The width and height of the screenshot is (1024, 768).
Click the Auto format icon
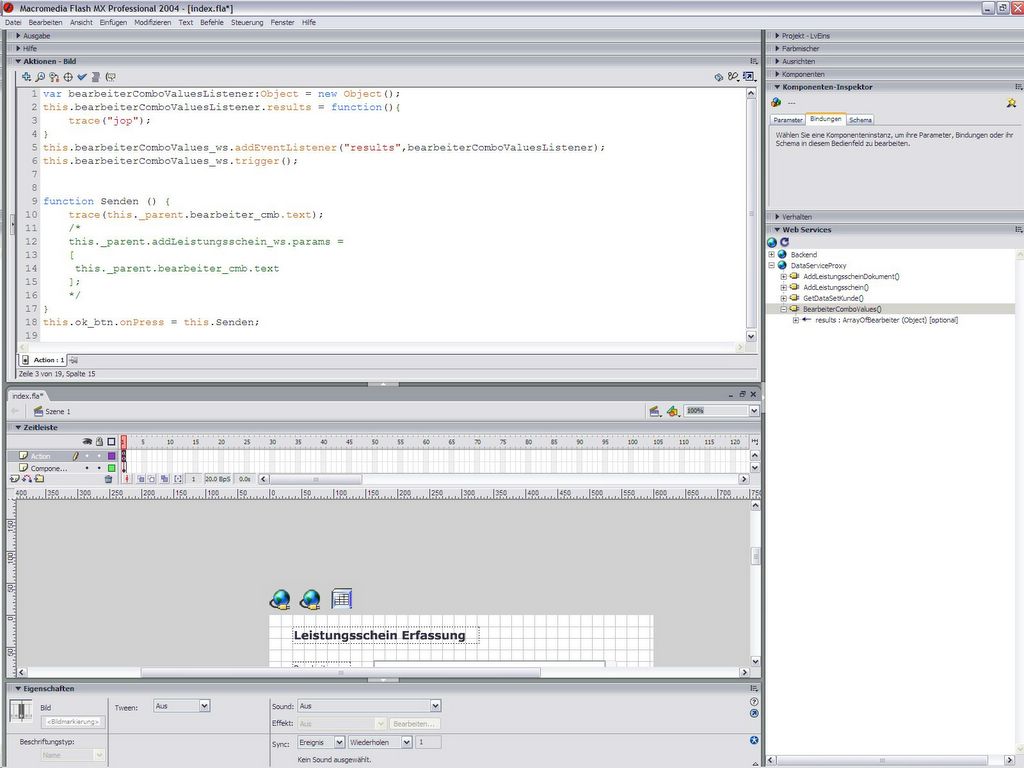[x=95, y=77]
